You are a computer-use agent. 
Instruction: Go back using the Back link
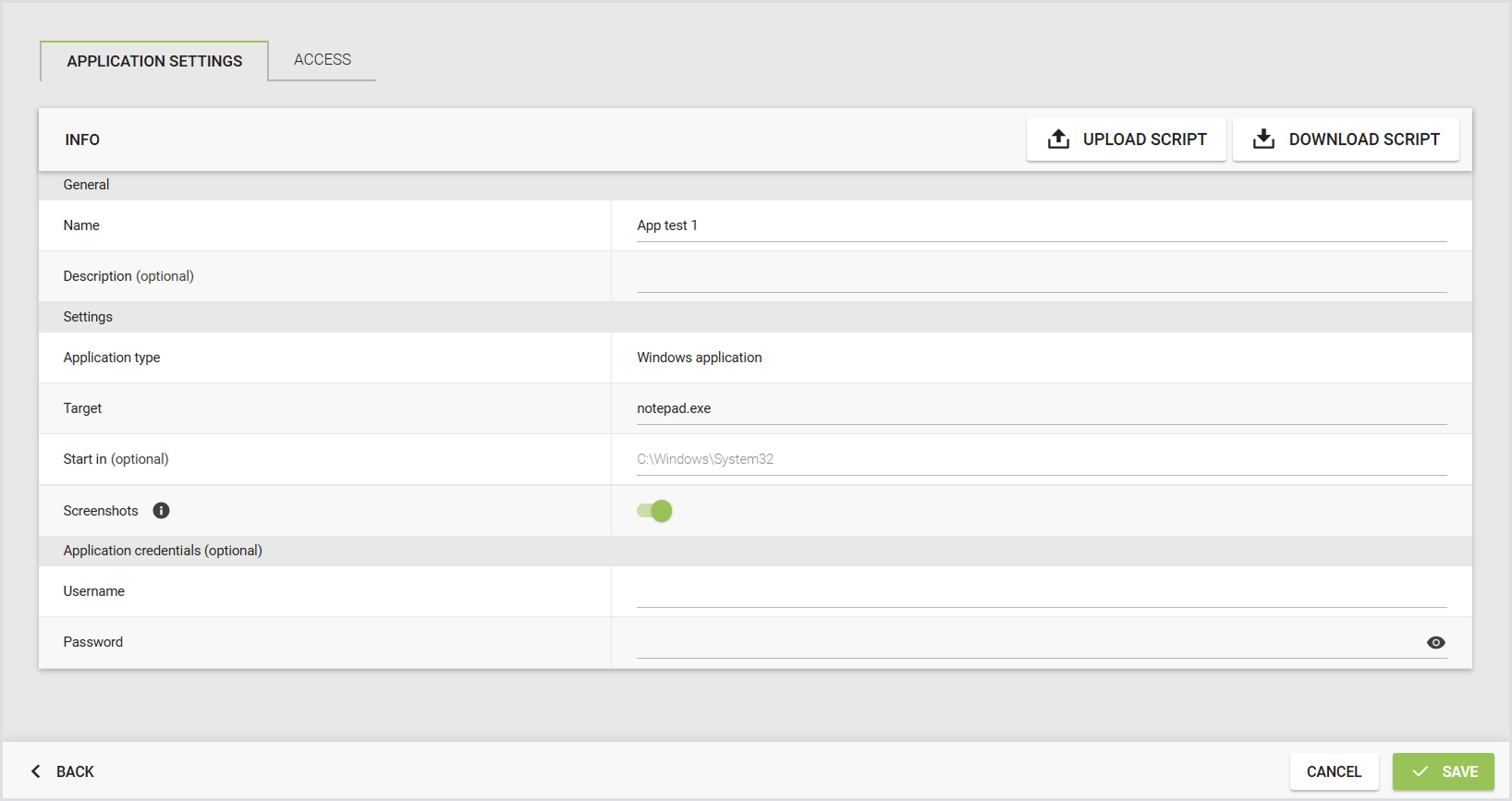62,771
